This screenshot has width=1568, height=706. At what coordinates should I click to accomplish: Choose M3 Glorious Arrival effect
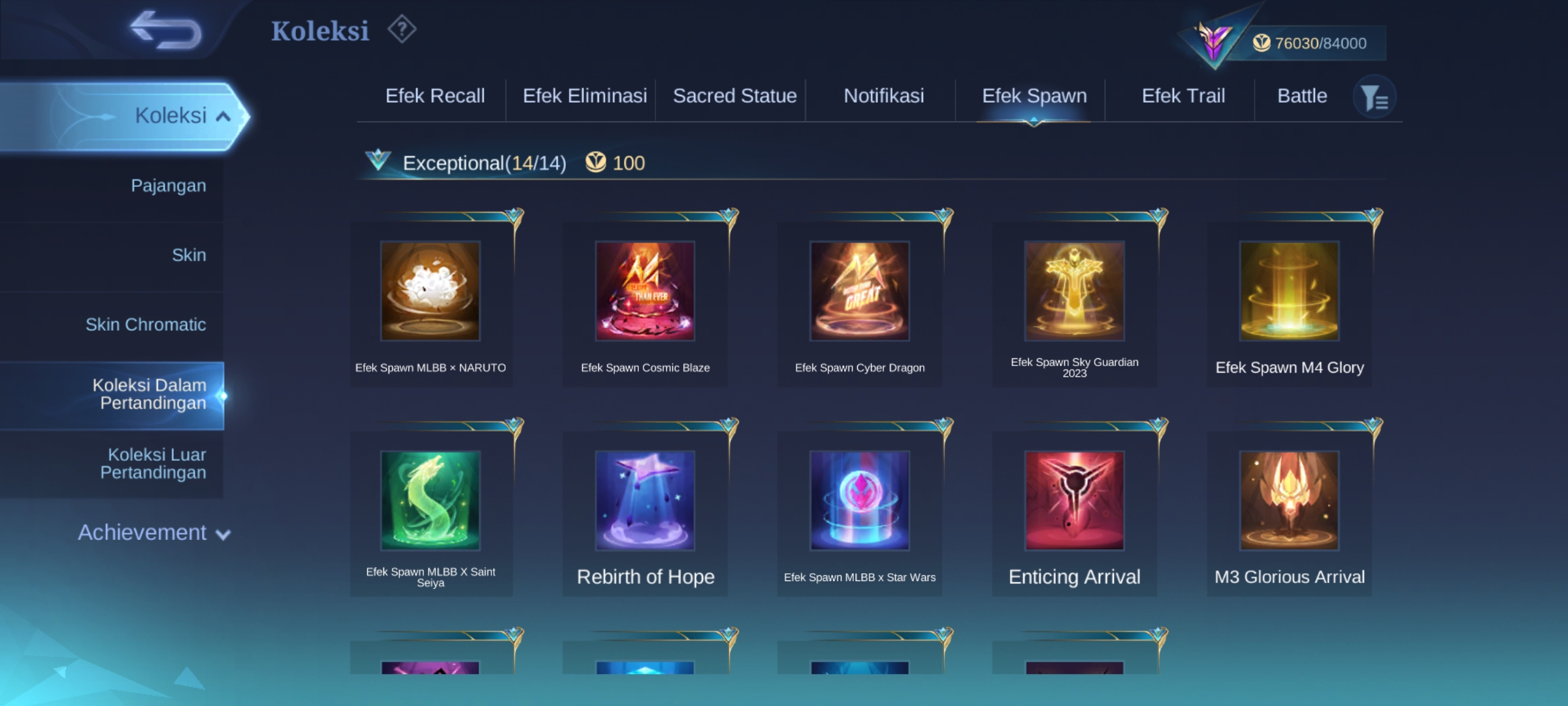1290,501
